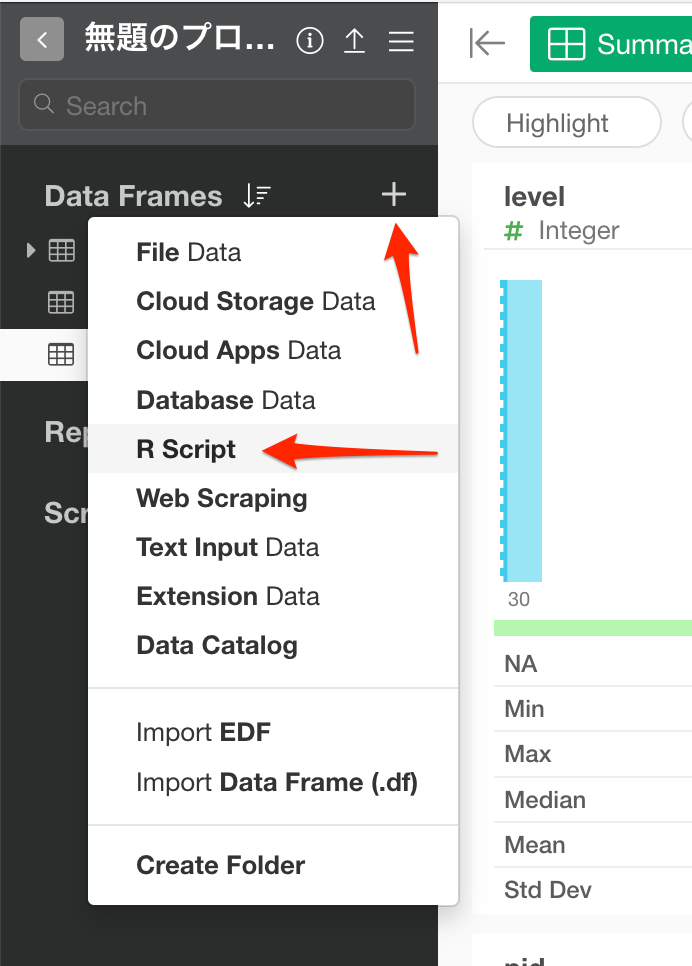Click the back arrow at top left
The width and height of the screenshot is (692, 966).
40,40
